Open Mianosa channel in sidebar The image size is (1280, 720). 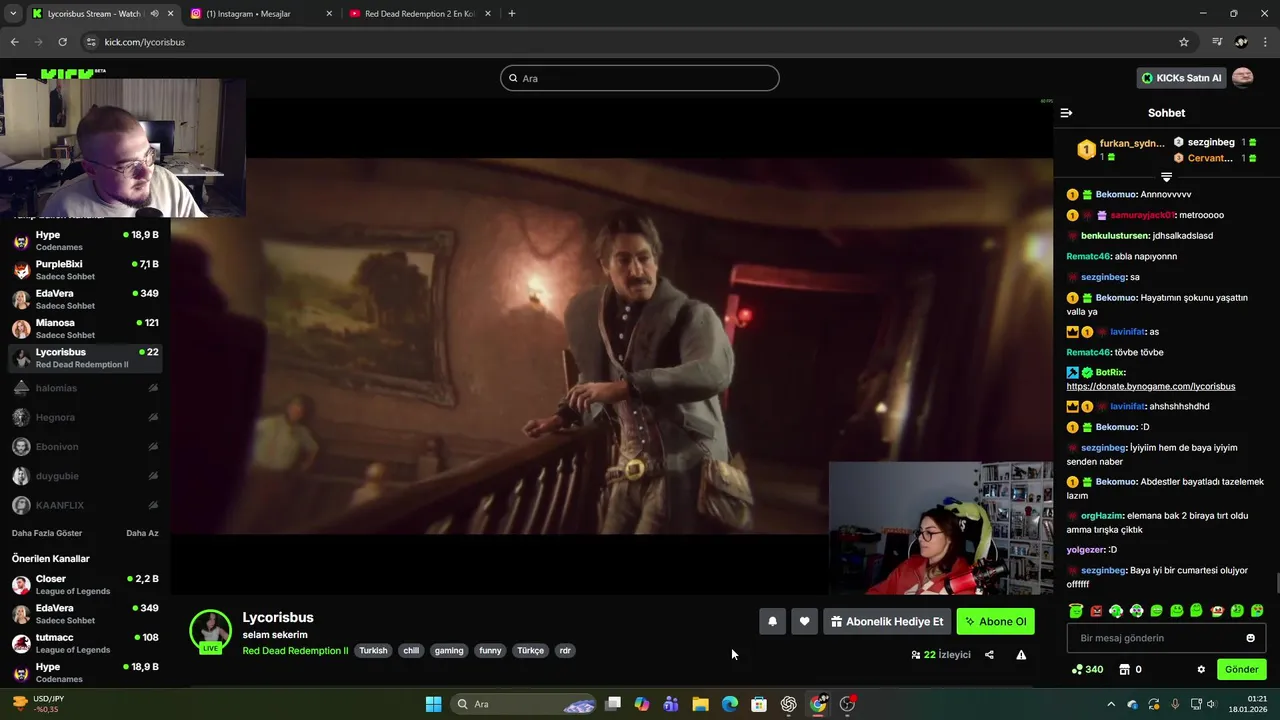click(85, 328)
